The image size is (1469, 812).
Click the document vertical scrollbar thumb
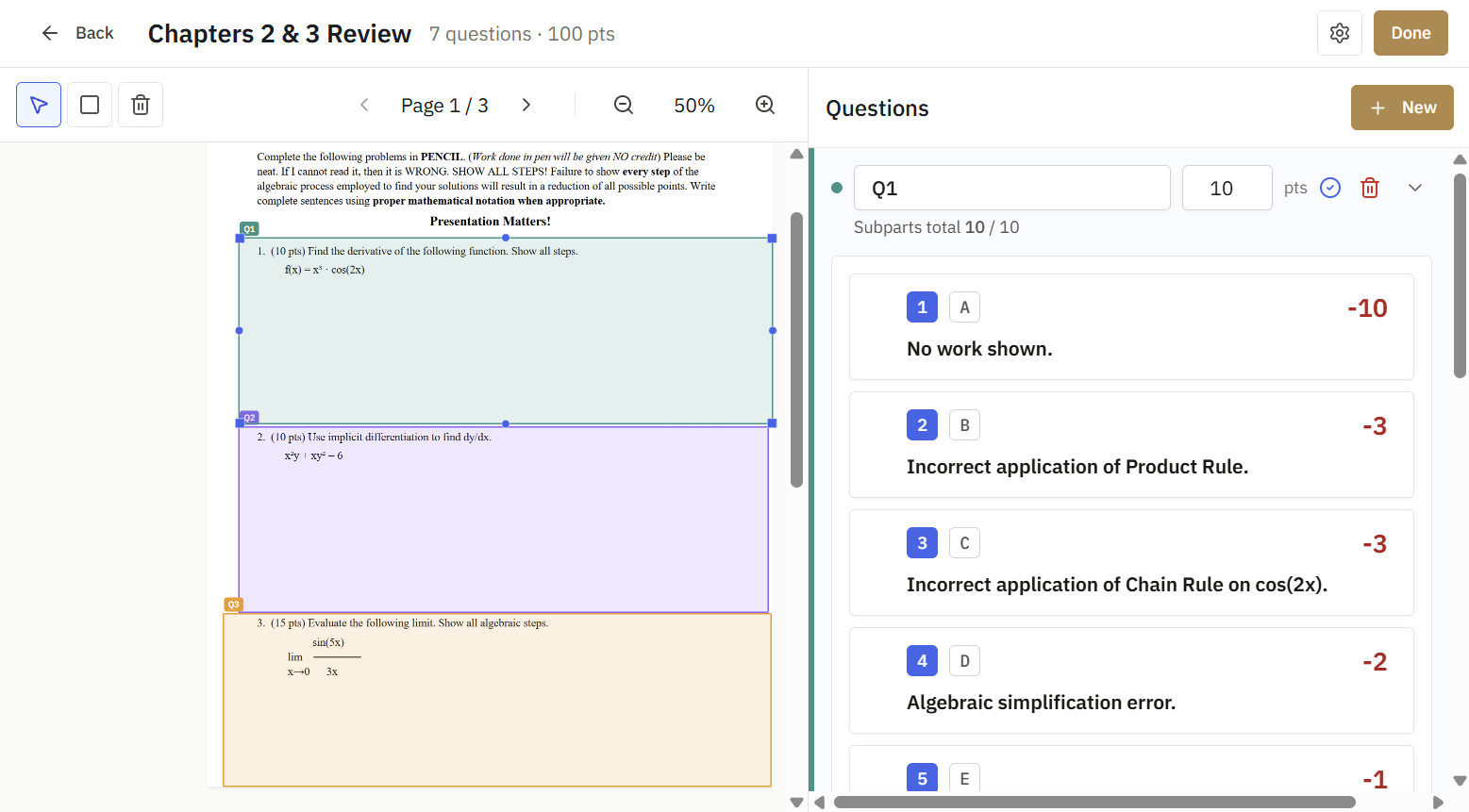(796, 350)
